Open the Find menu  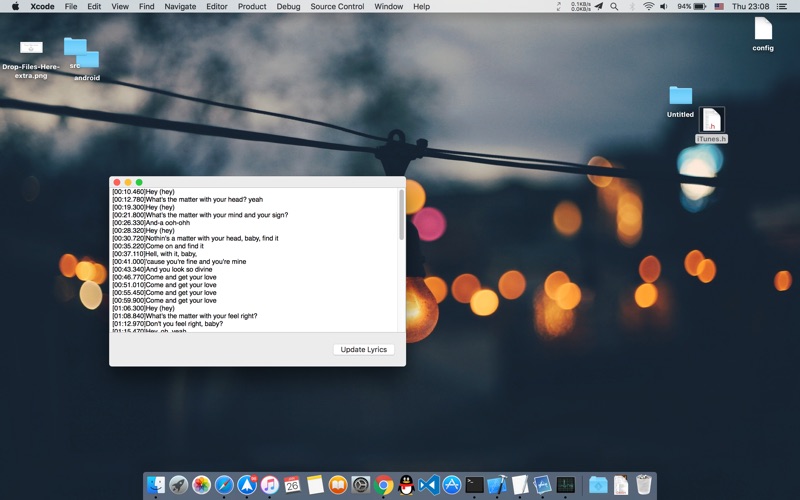tap(146, 7)
